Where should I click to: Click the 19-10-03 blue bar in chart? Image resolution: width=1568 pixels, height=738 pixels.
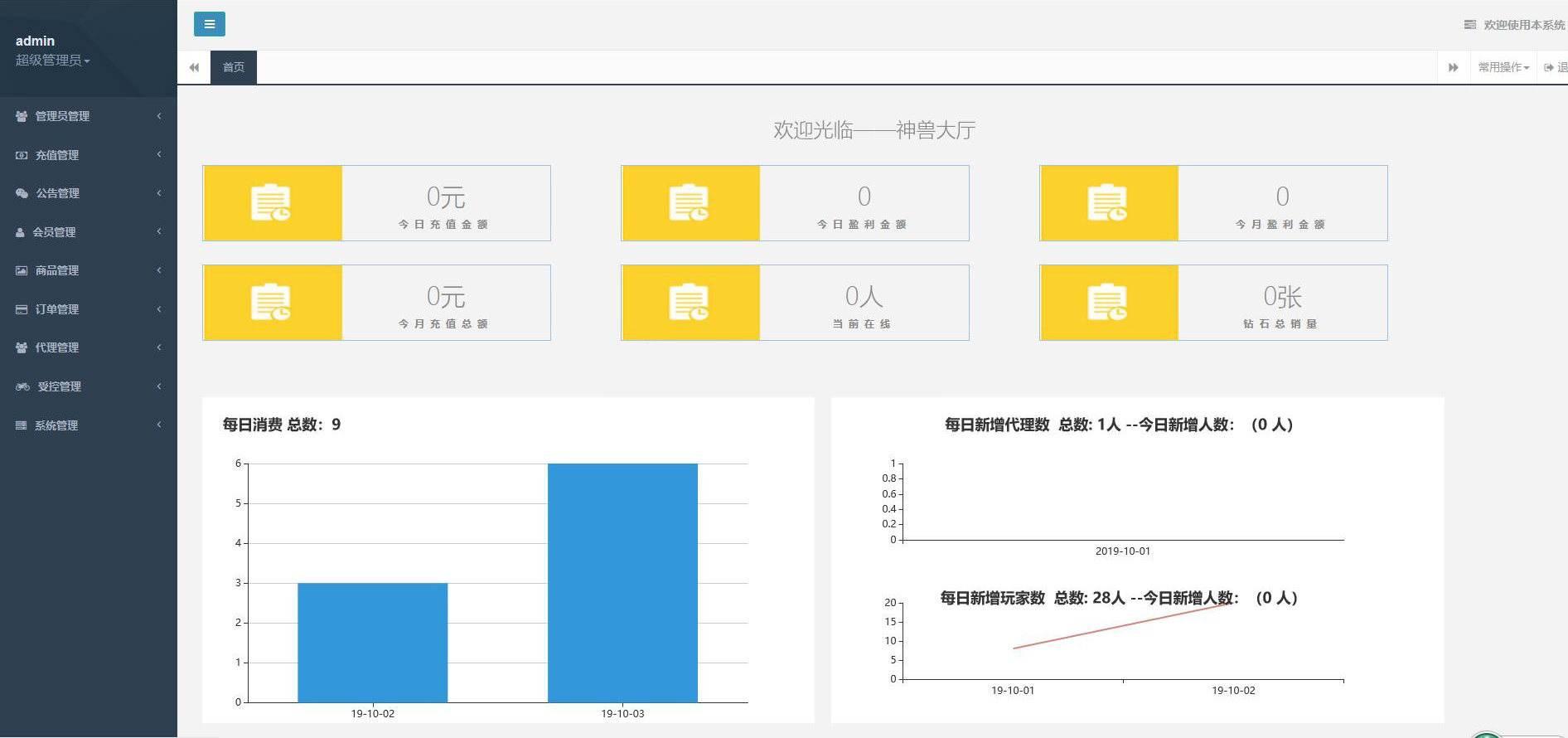click(622, 582)
